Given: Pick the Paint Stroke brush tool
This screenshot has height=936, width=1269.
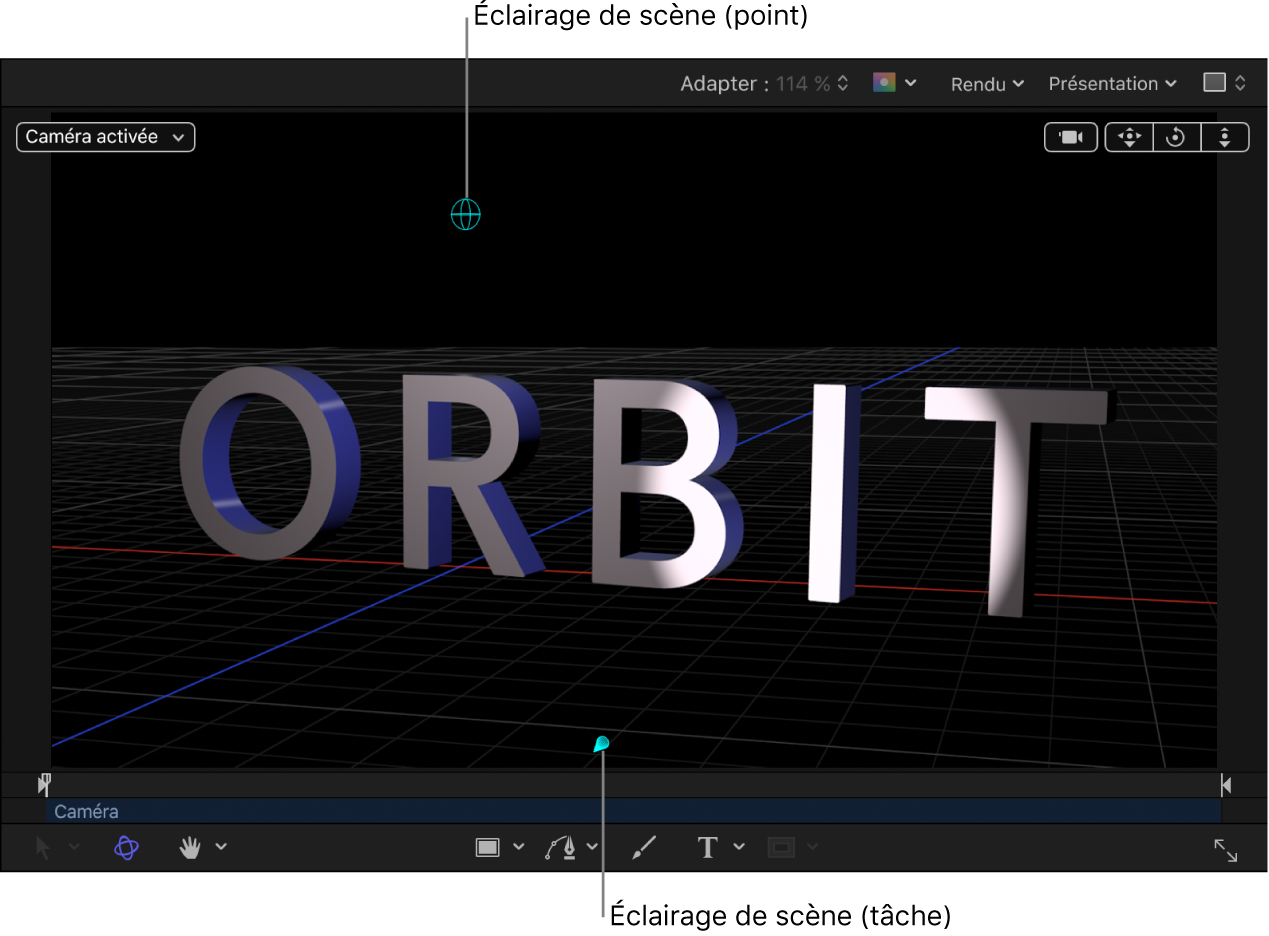Looking at the screenshot, I should click(643, 847).
